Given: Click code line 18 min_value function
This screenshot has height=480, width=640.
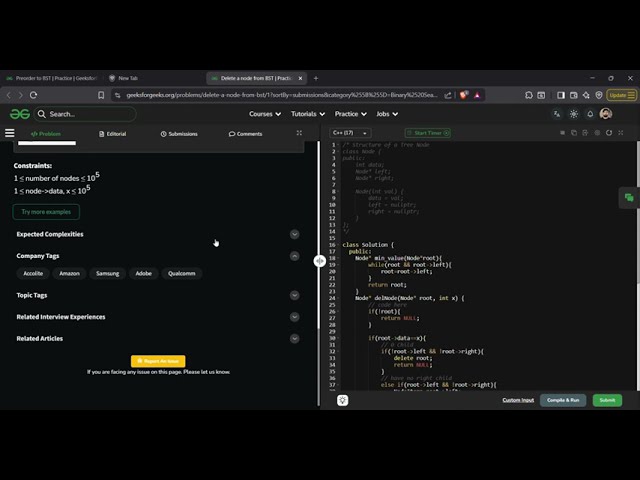Looking at the screenshot, I should [398, 258].
